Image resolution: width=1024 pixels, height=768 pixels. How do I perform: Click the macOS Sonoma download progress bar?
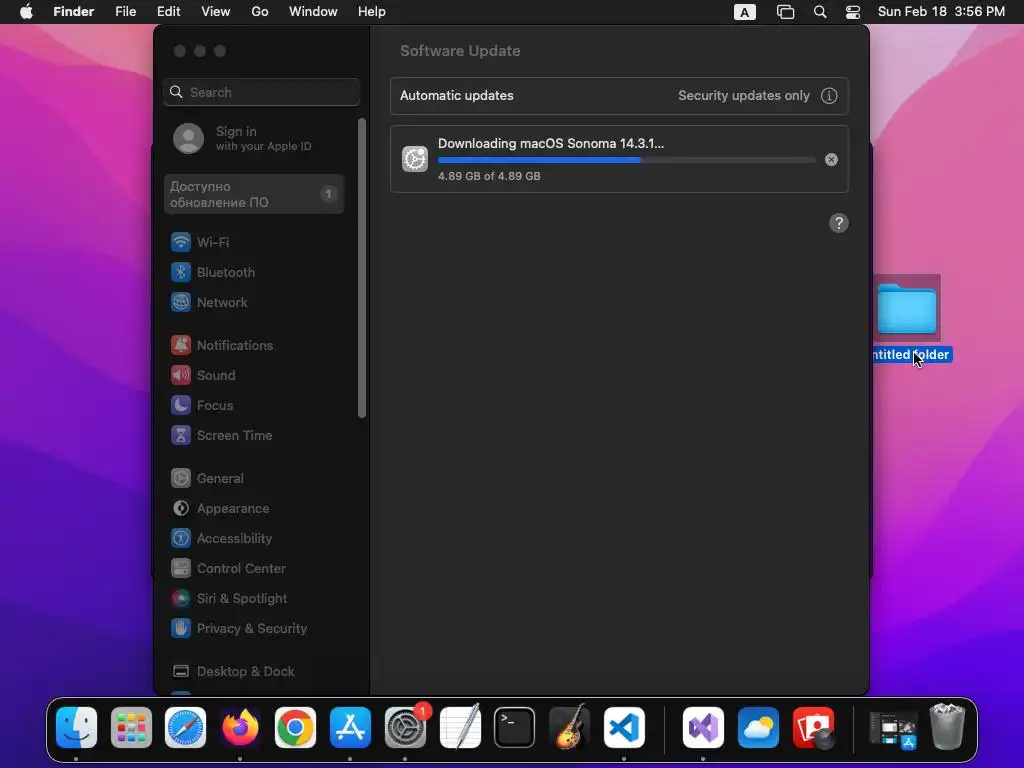pos(626,160)
